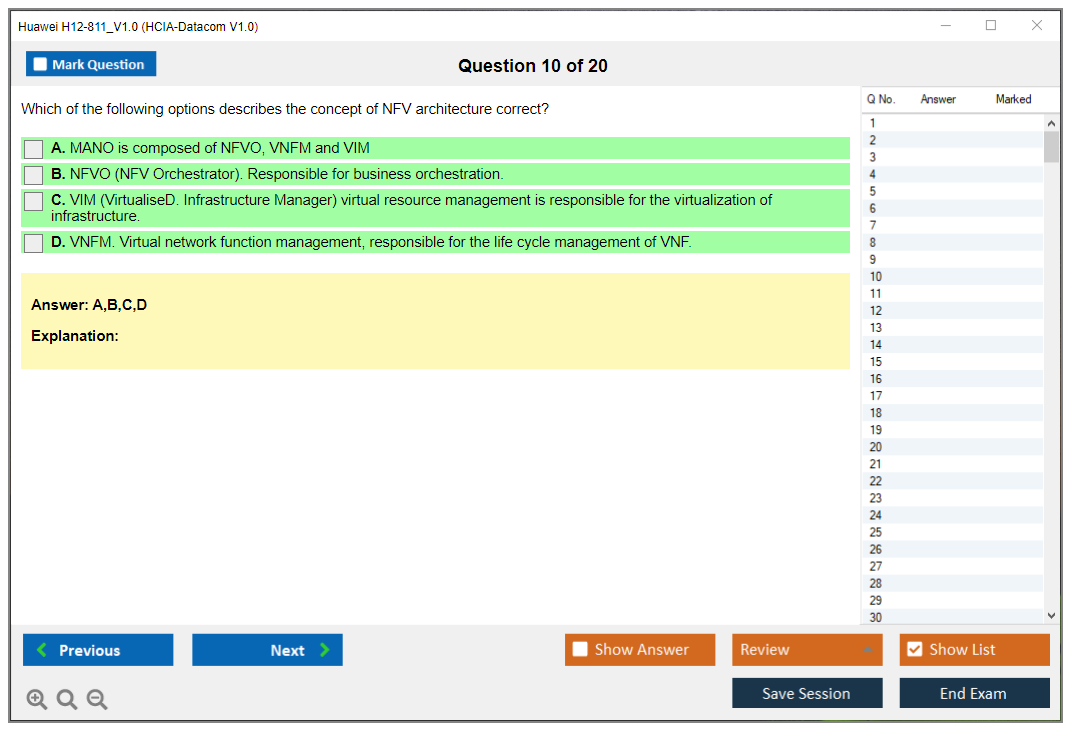This screenshot has height=735, width=1075.
Task: Tick the Mark Question checkbox
Action: [x=41, y=65]
